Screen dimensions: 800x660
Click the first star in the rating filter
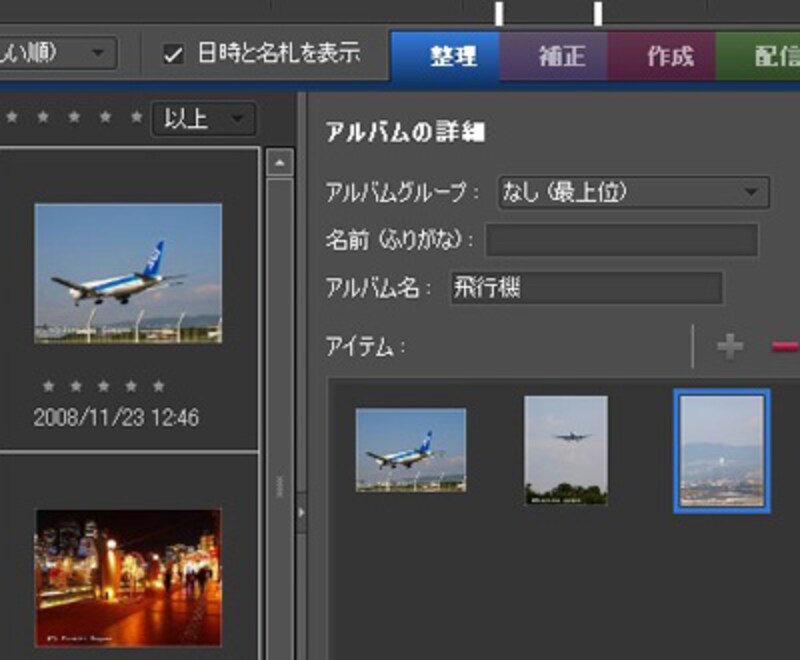click(13, 119)
